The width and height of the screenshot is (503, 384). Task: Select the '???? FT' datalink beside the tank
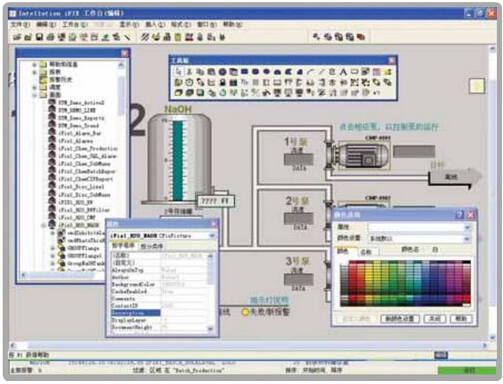click(x=216, y=201)
